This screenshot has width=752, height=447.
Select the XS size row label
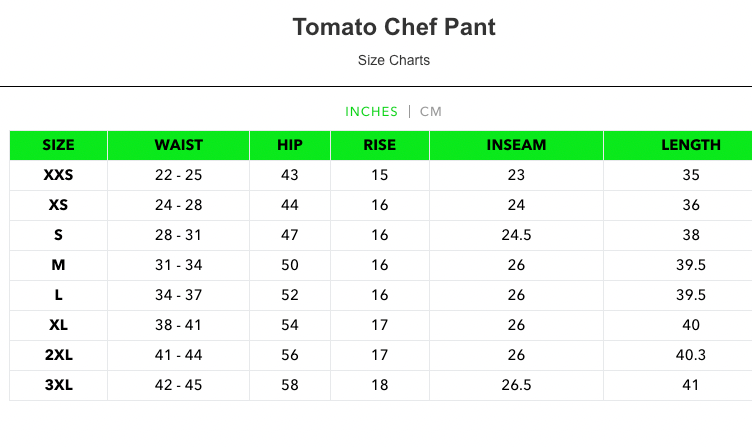click(x=58, y=205)
